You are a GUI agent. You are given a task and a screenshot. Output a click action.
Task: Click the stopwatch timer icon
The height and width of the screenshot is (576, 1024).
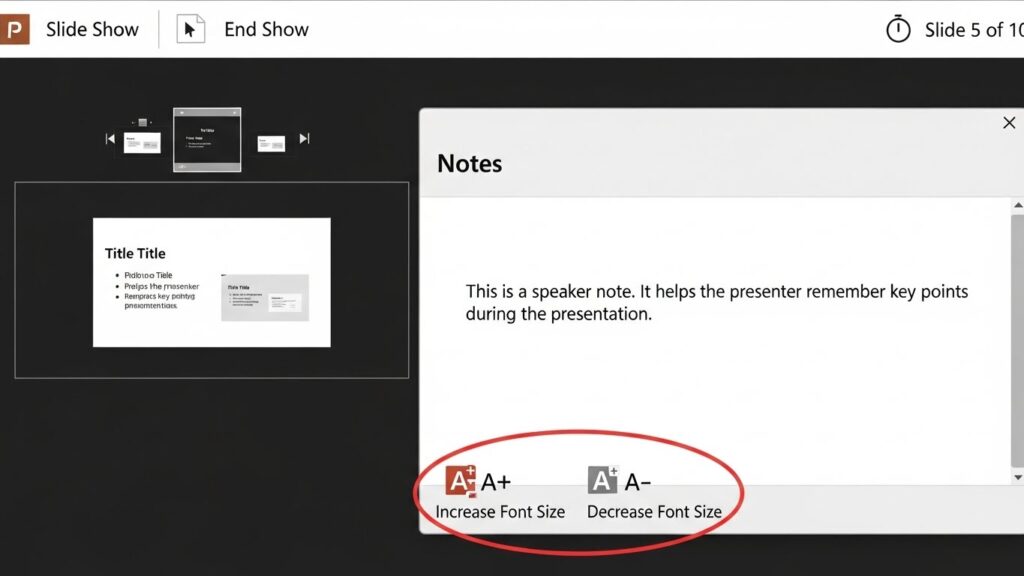[898, 30]
